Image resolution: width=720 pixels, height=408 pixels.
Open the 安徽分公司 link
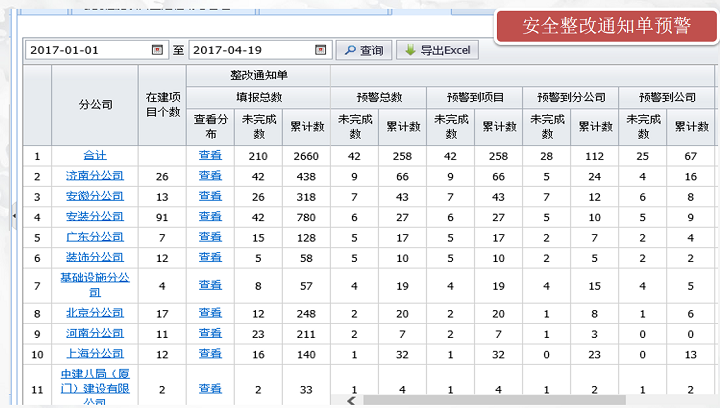tap(94, 196)
